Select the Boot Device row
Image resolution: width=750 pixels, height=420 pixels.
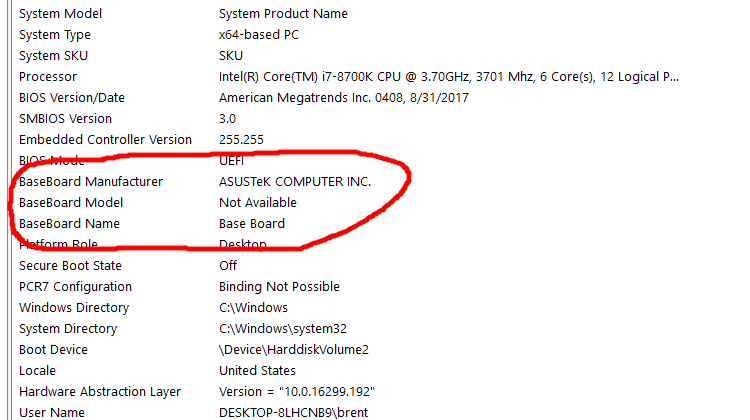tap(378, 350)
